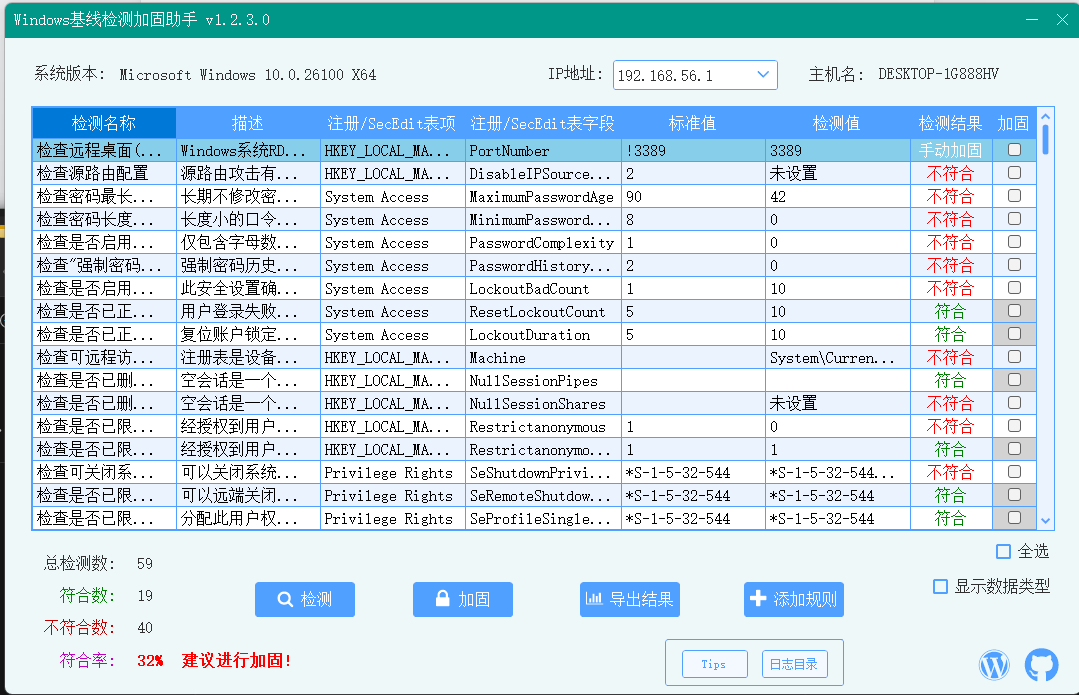Click the Machine field cell
The width and height of the screenshot is (1079, 695).
pyautogui.click(x=543, y=358)
